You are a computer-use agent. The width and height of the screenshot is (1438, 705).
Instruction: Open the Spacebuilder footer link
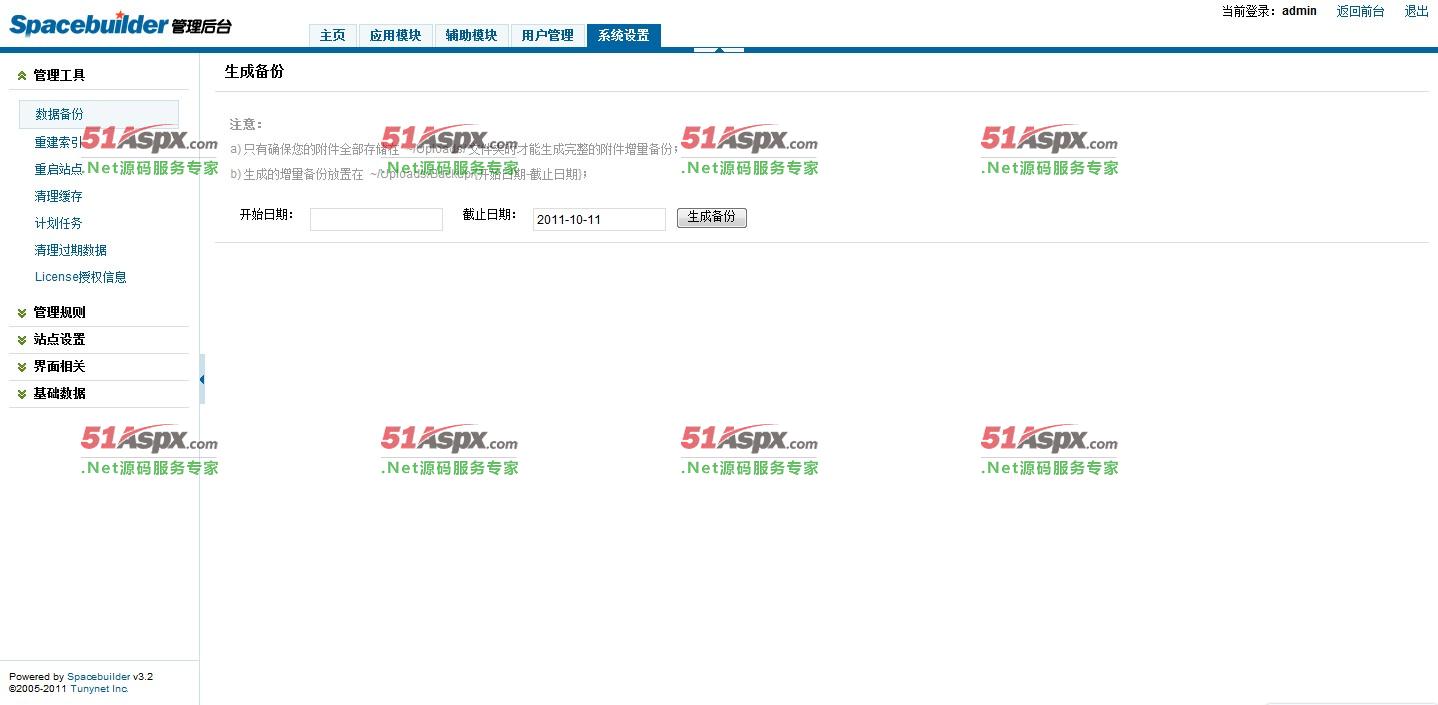[99, 677]
